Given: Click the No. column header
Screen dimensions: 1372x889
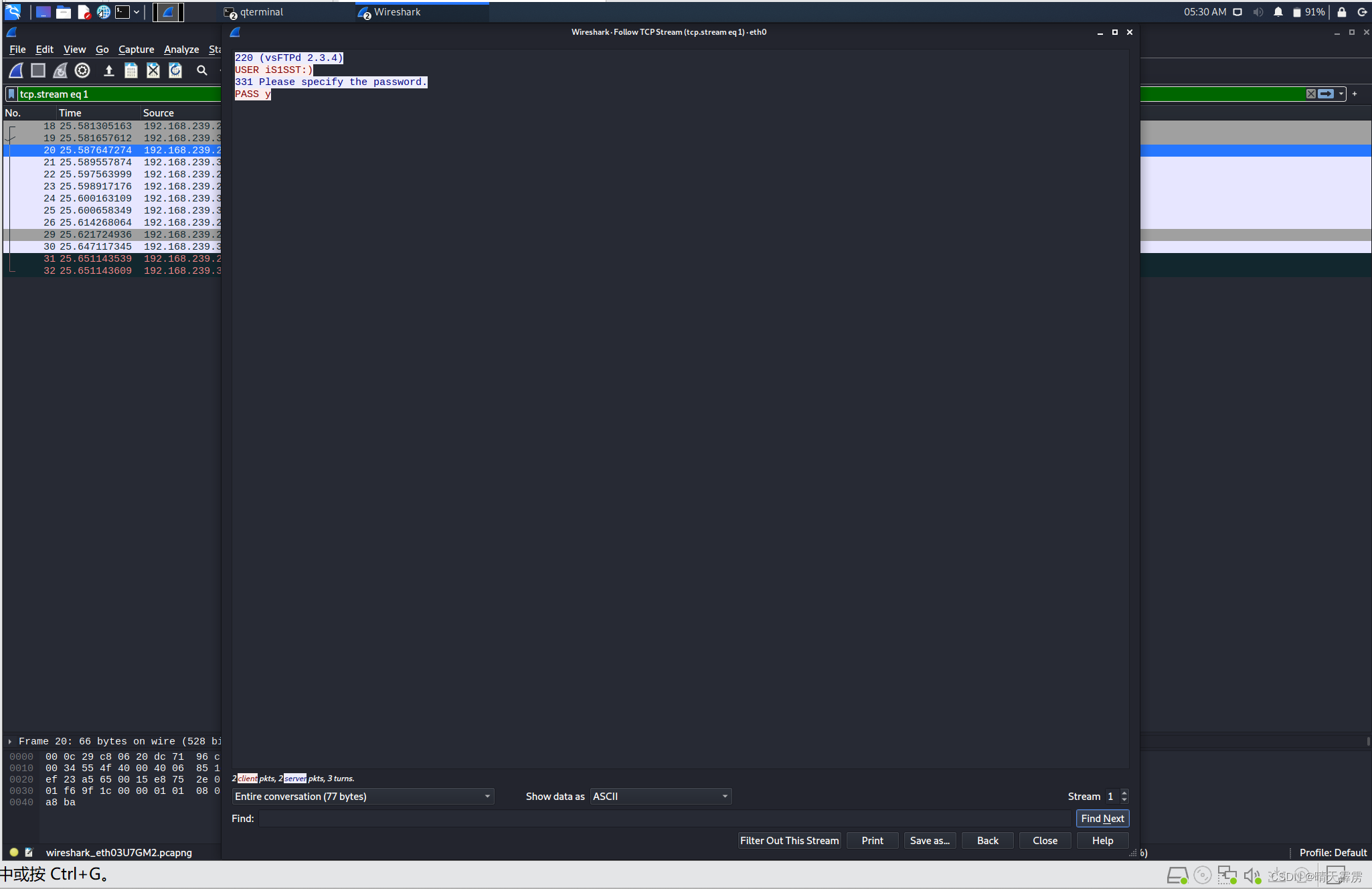Looking at the screenshot, I should click(x=29, y=112).
